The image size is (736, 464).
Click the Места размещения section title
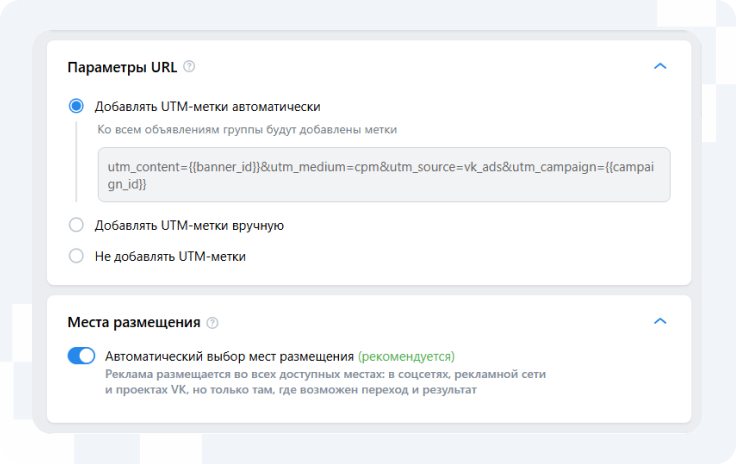tap(134, 322)
